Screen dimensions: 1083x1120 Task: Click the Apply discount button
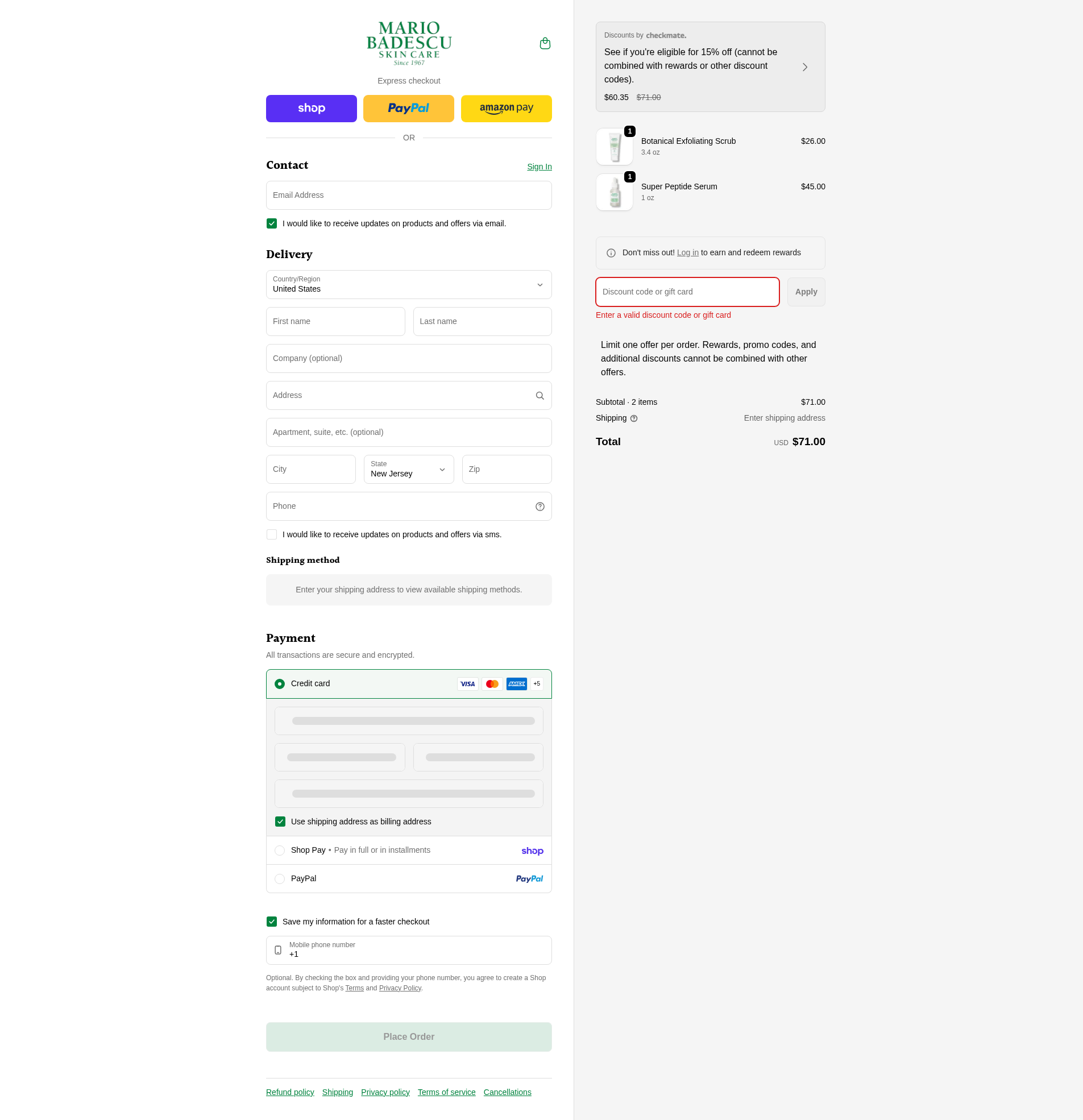click(805, 292)
